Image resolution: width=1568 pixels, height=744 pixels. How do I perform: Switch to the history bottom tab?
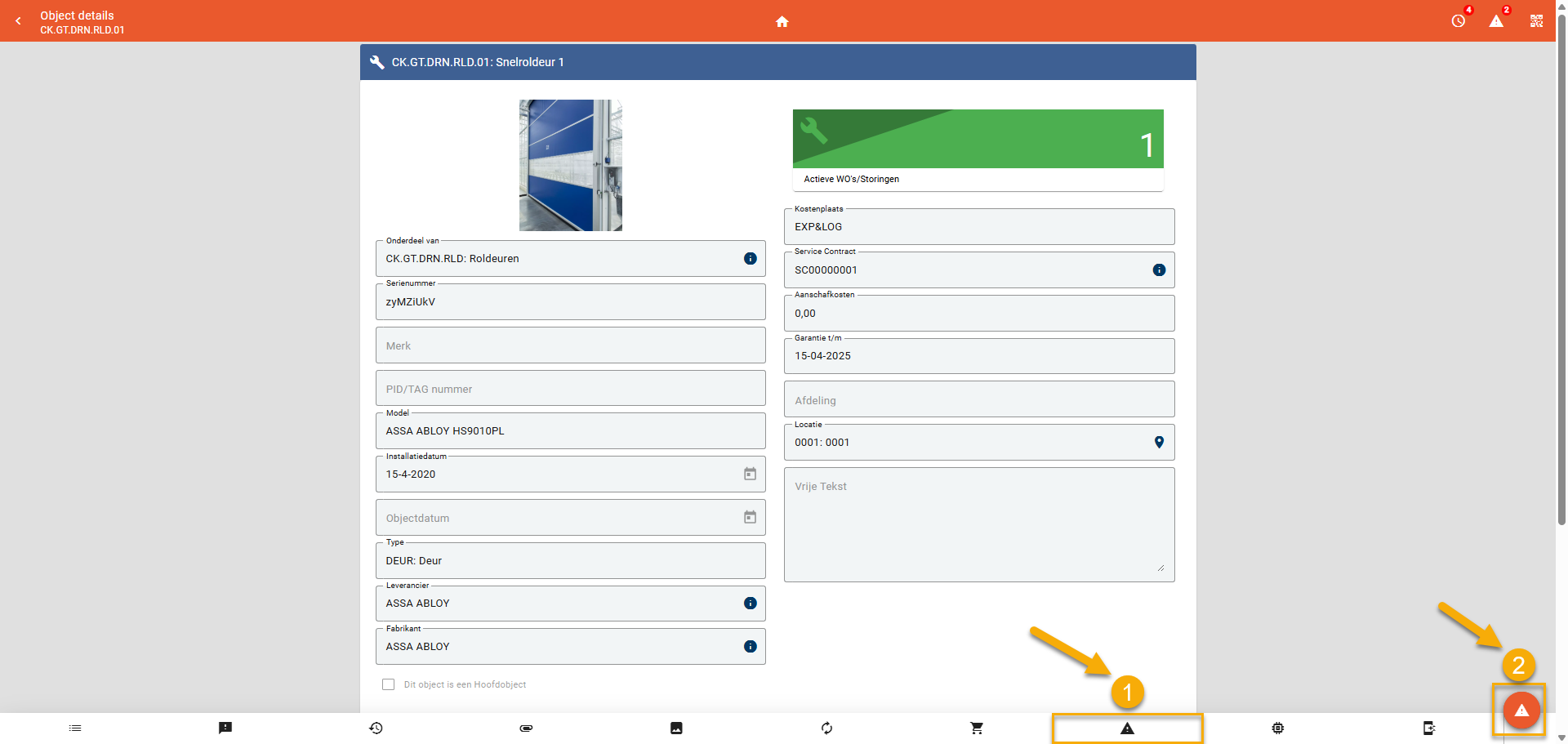(376, 728)
